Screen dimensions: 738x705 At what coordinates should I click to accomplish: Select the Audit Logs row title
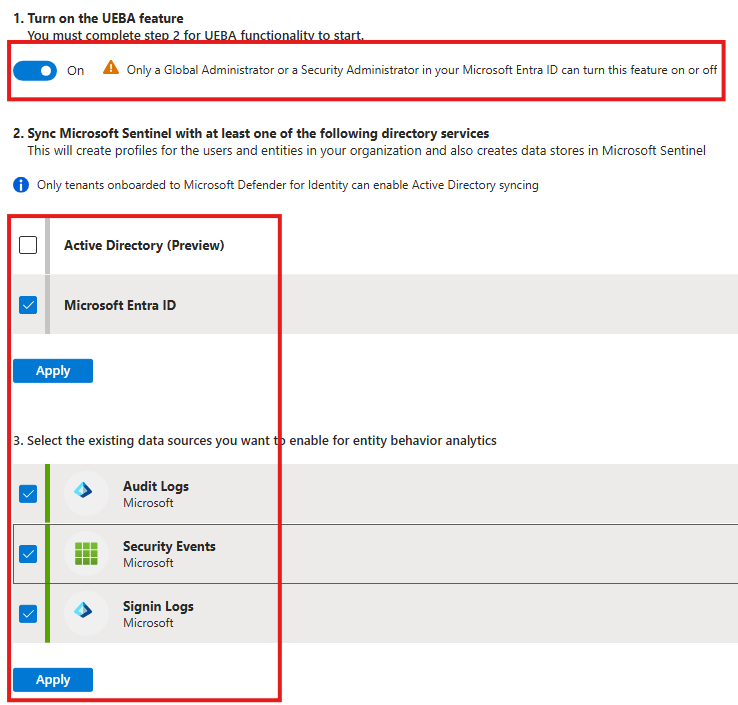click(156, 486)
